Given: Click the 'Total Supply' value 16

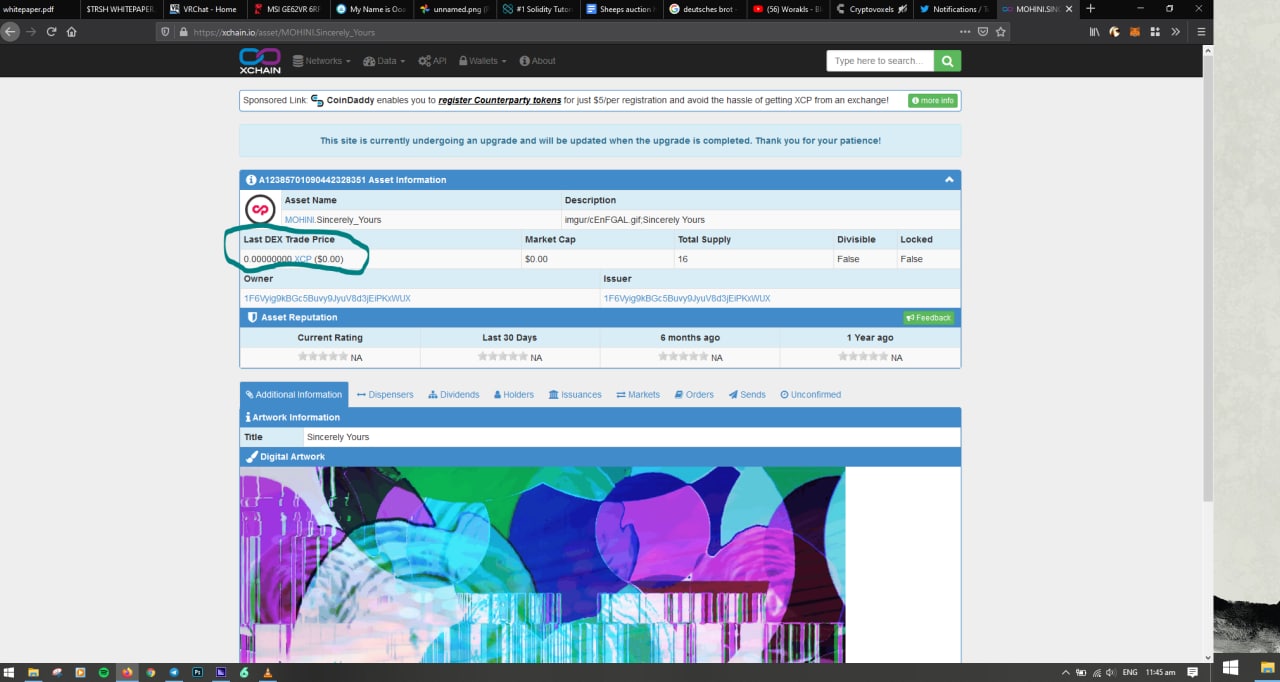Looking at the screenshot, I should pyautogui.click(x=683, y=259).
